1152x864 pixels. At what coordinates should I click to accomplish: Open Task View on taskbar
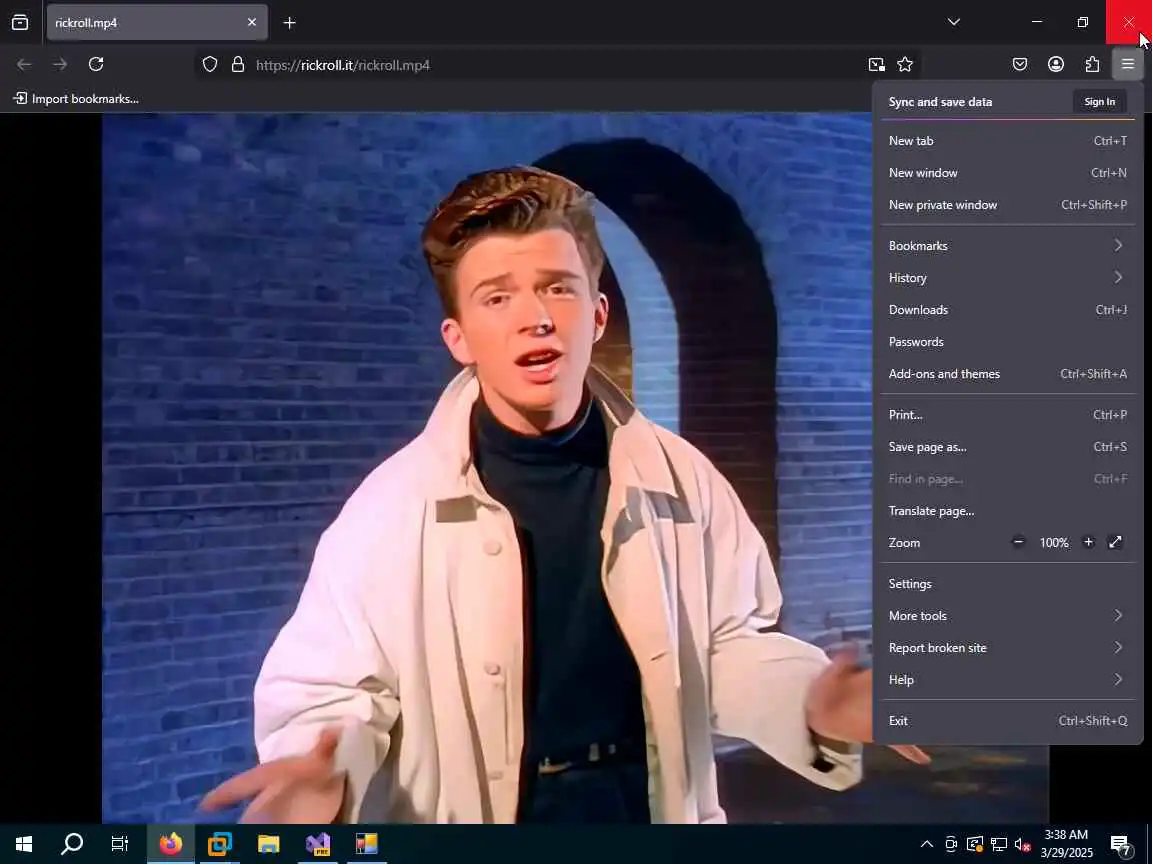point(120,844)
